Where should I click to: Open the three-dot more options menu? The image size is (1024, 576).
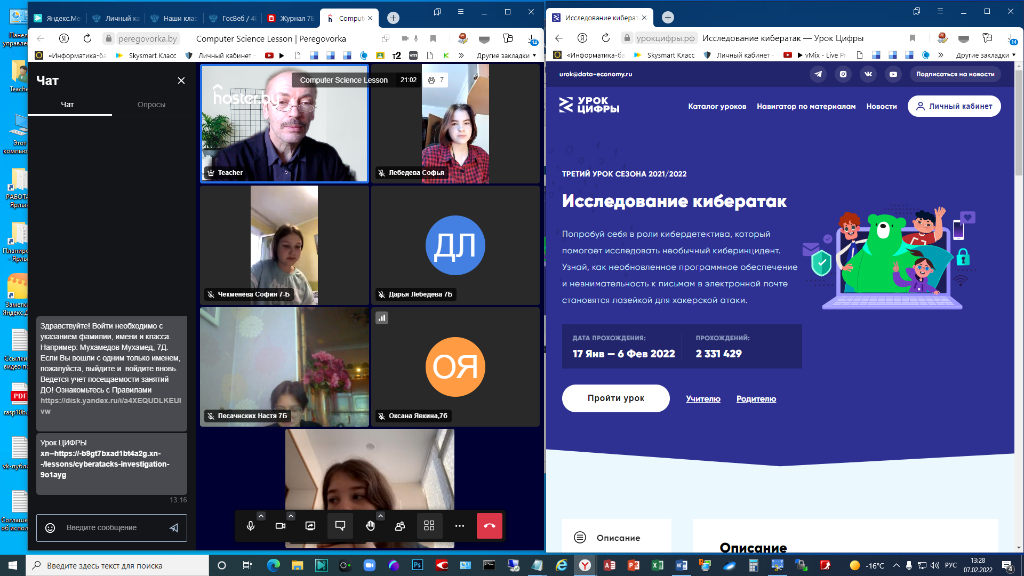(x=459, y=526)
